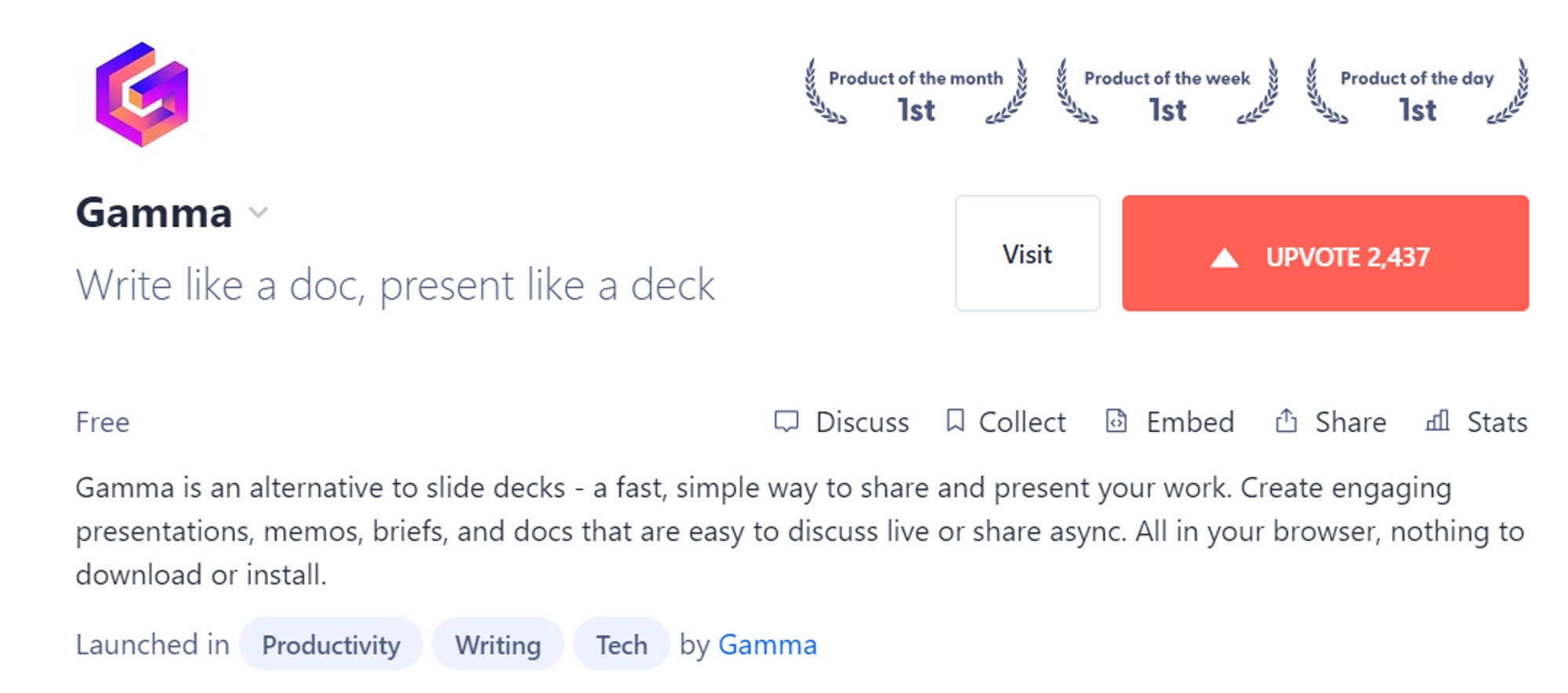Select the Tech topic tag

[622, 644]
